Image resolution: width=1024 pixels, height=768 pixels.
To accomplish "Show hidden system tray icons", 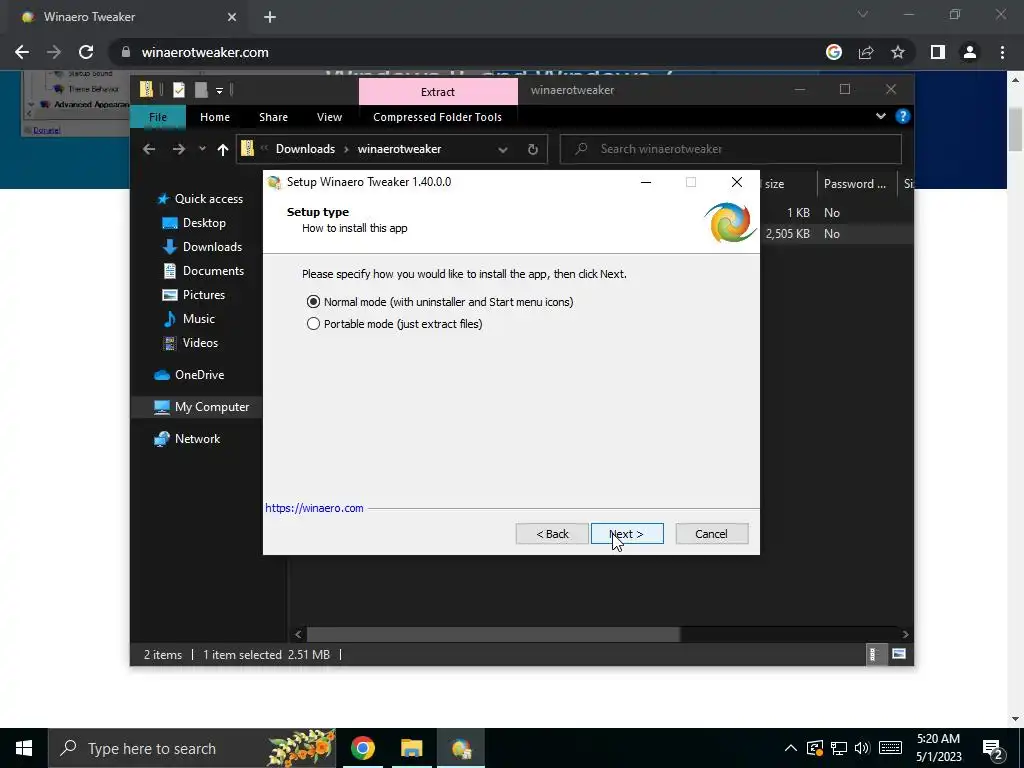I will (790, 748).
